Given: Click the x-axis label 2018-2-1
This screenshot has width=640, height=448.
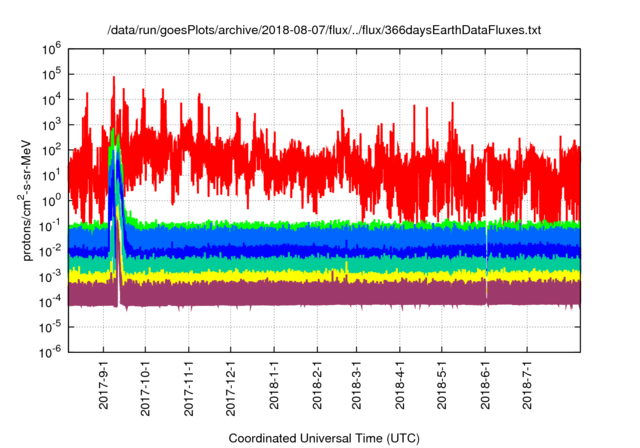Looking at the screenshot, I should pos(317,385).
